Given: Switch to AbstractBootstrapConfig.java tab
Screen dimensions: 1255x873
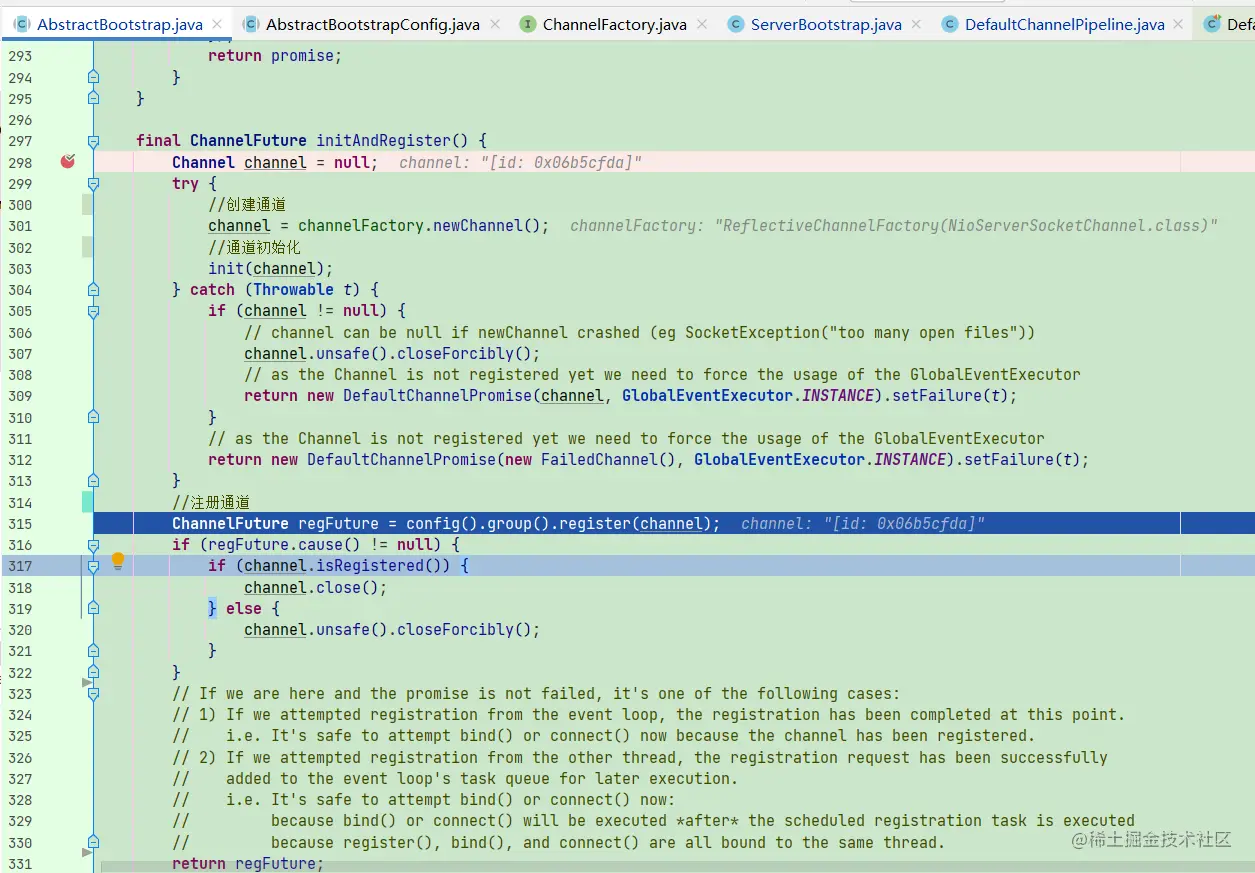Looking at the screenshot, I should 372,24.
